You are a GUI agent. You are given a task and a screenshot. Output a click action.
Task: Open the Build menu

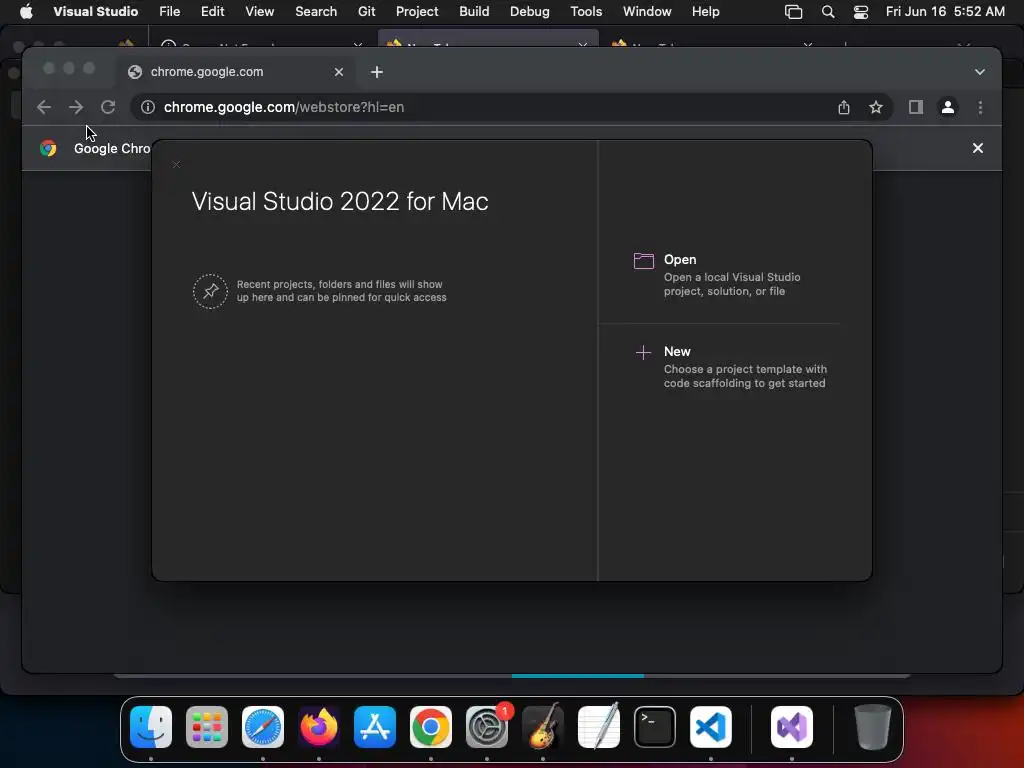click(x=474, y=12)
